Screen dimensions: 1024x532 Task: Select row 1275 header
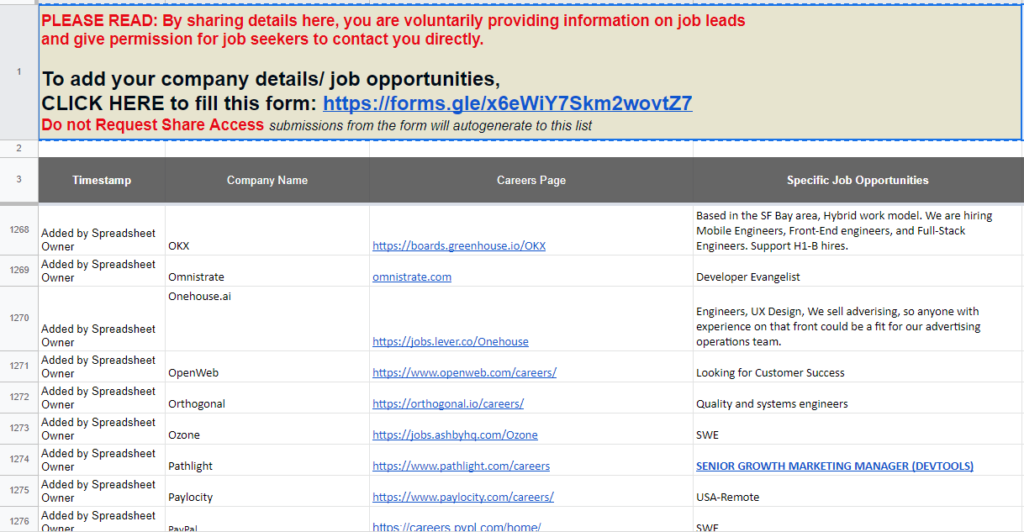pyautogui.click(x=19, y=490)
